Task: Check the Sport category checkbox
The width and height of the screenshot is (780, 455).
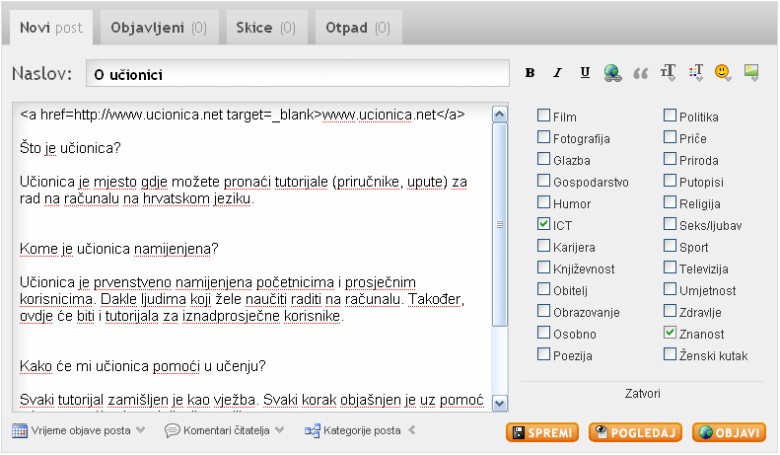Action: [x=670, y=246]
